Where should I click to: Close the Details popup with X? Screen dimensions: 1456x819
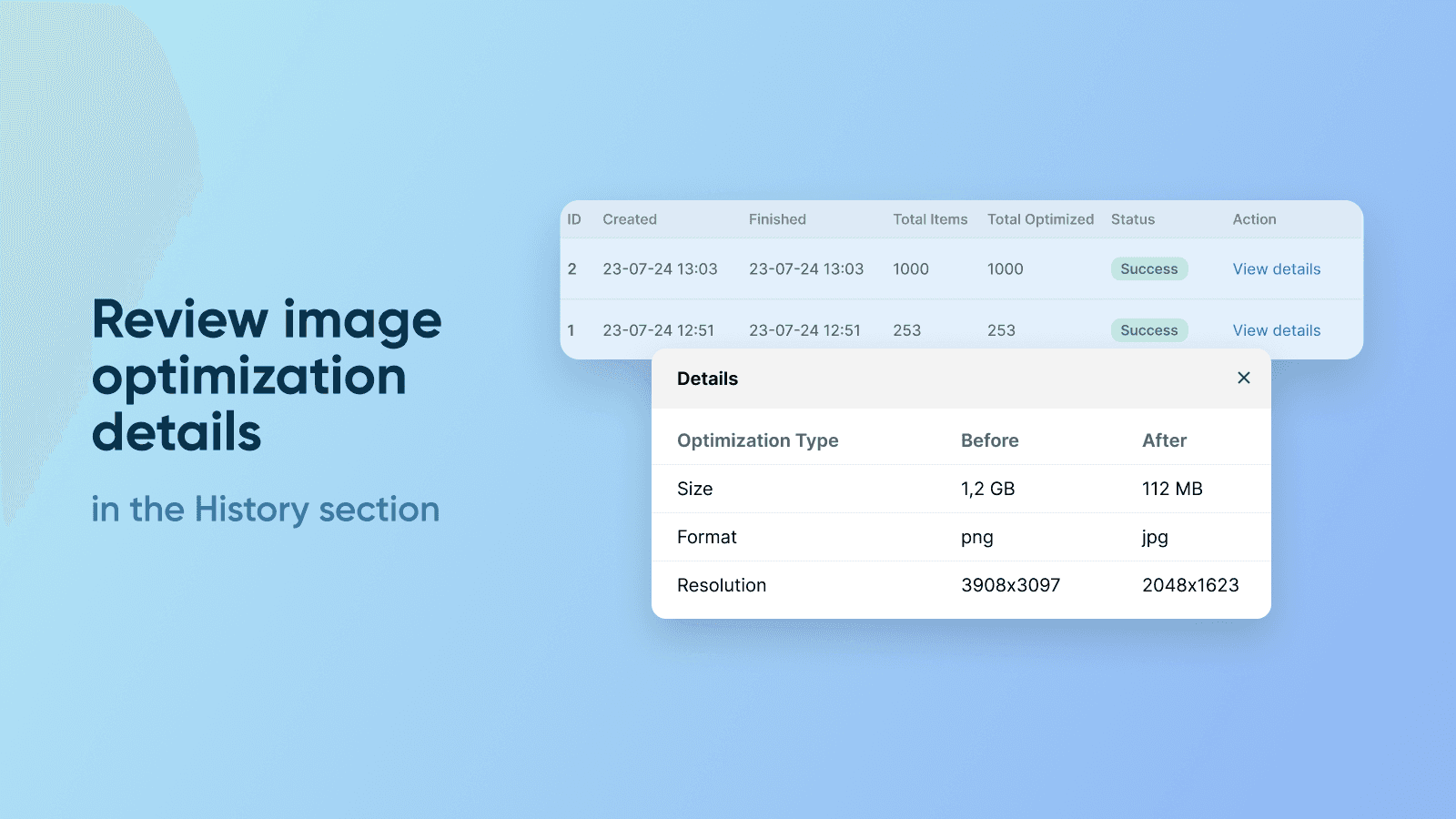(x=1243, y=378)
